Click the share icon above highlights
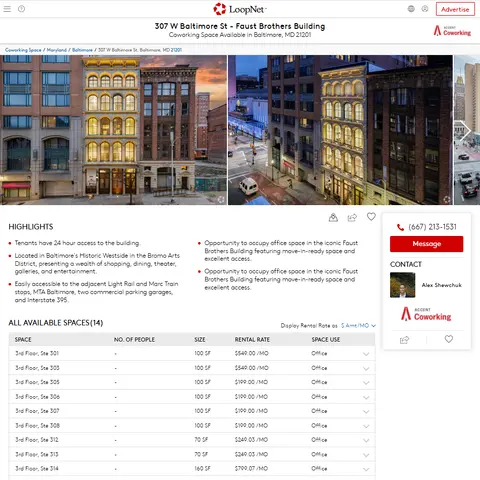480x480 pixels. tap(352, 218)
